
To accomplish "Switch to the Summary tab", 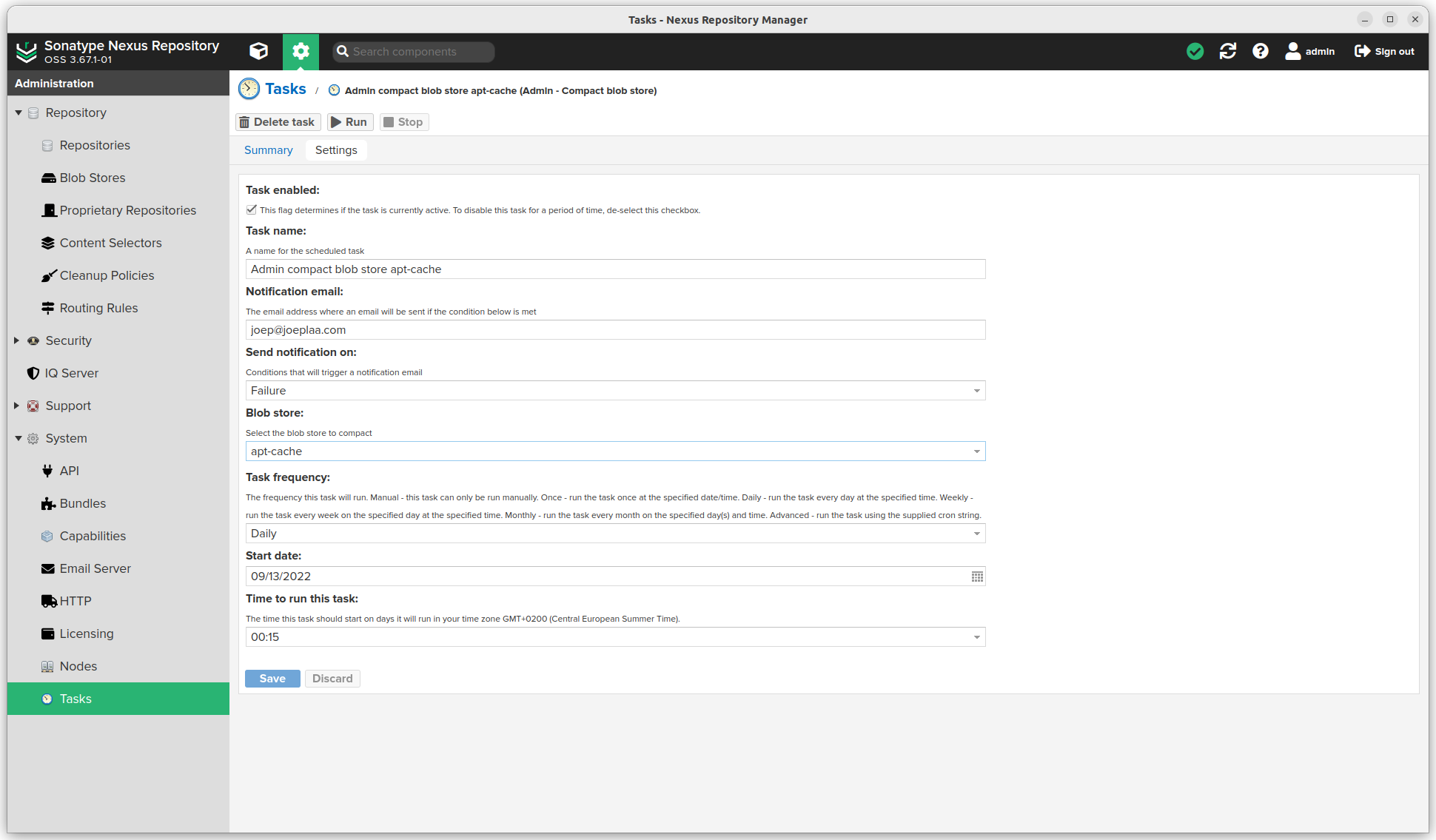I will click(269, 150).
